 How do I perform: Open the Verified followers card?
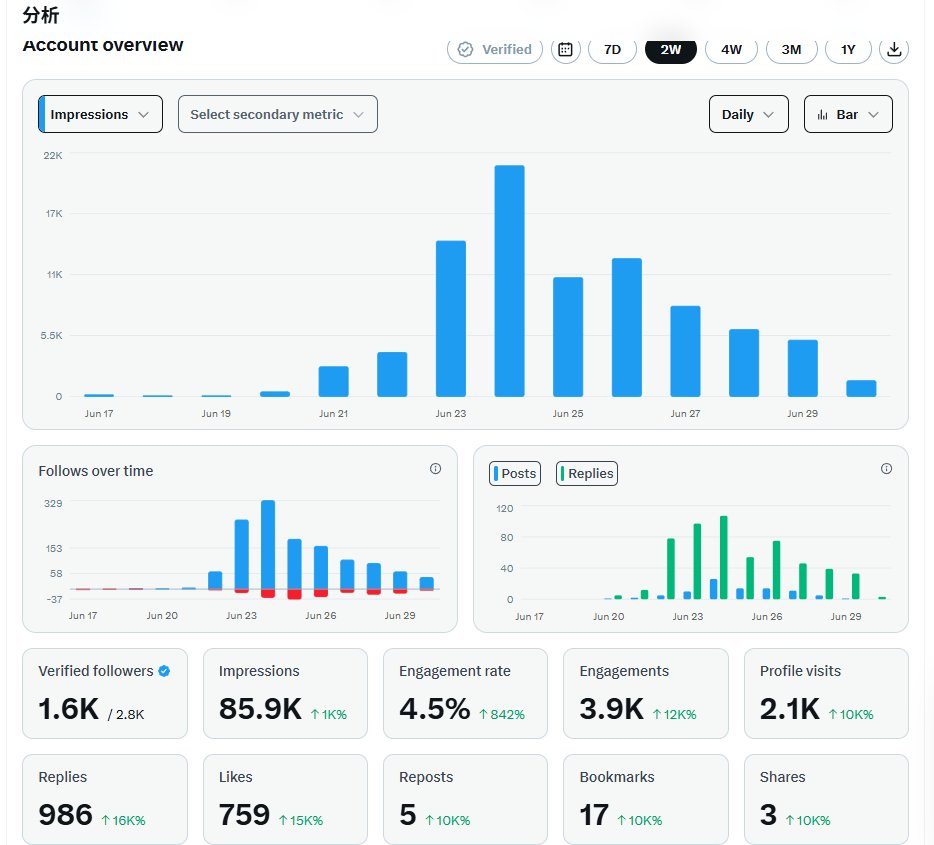point(105,694)
